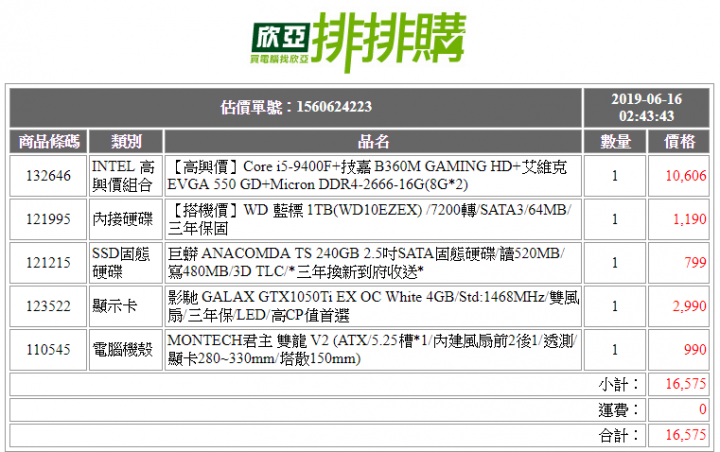The image size is (720, 452).
Task: Select product code 121995
Action: coord(48,219)
